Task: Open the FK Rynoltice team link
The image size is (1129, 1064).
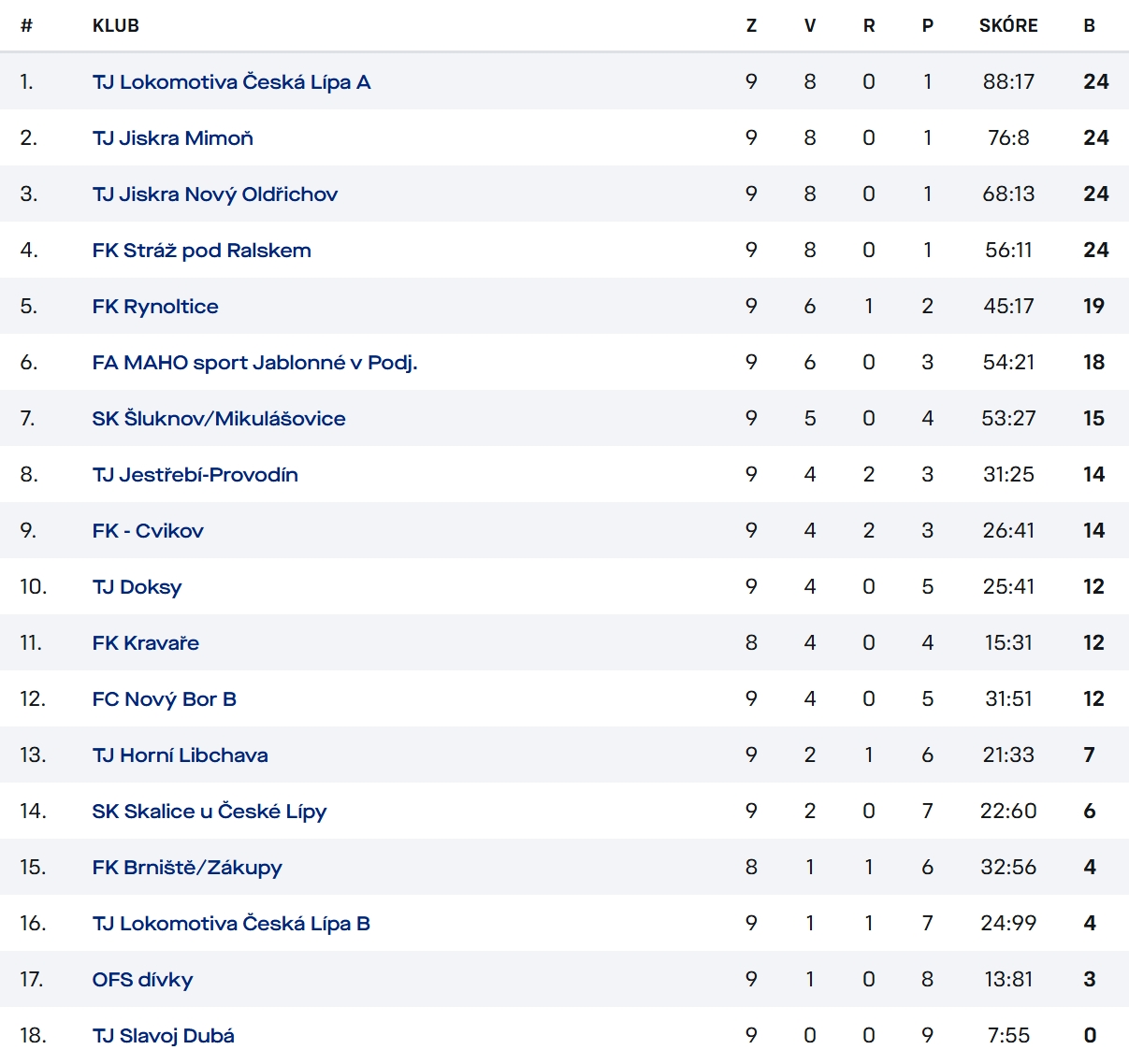Action: point(155,307)
